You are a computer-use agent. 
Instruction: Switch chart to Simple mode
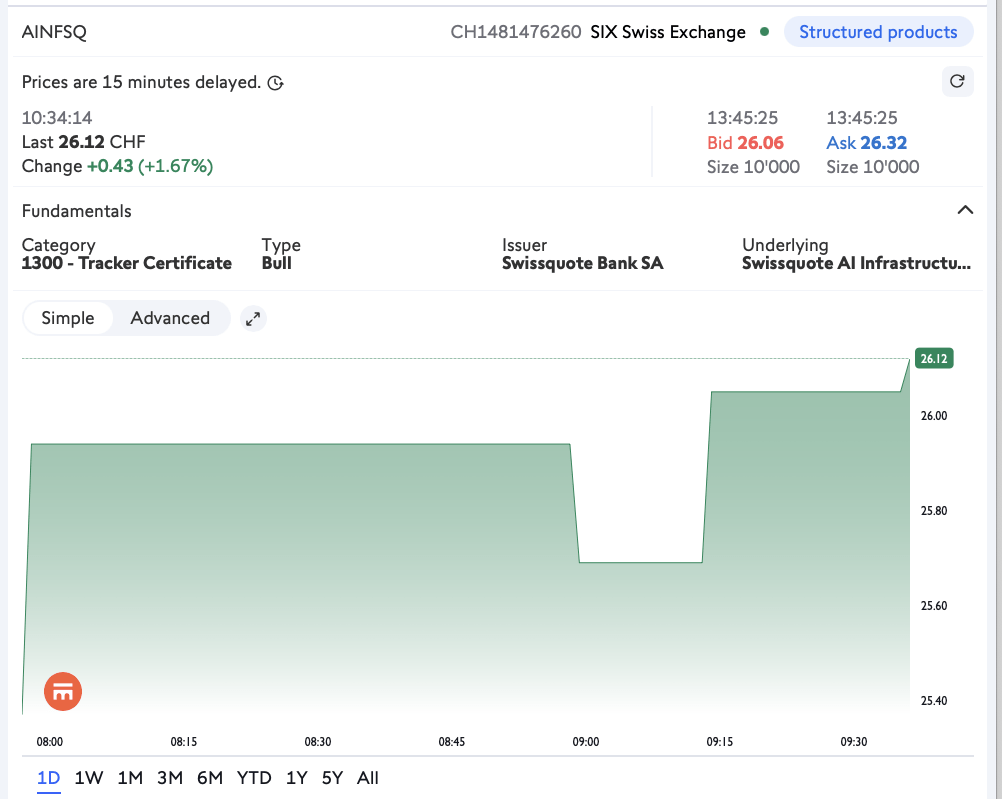(x=68, y=318)
